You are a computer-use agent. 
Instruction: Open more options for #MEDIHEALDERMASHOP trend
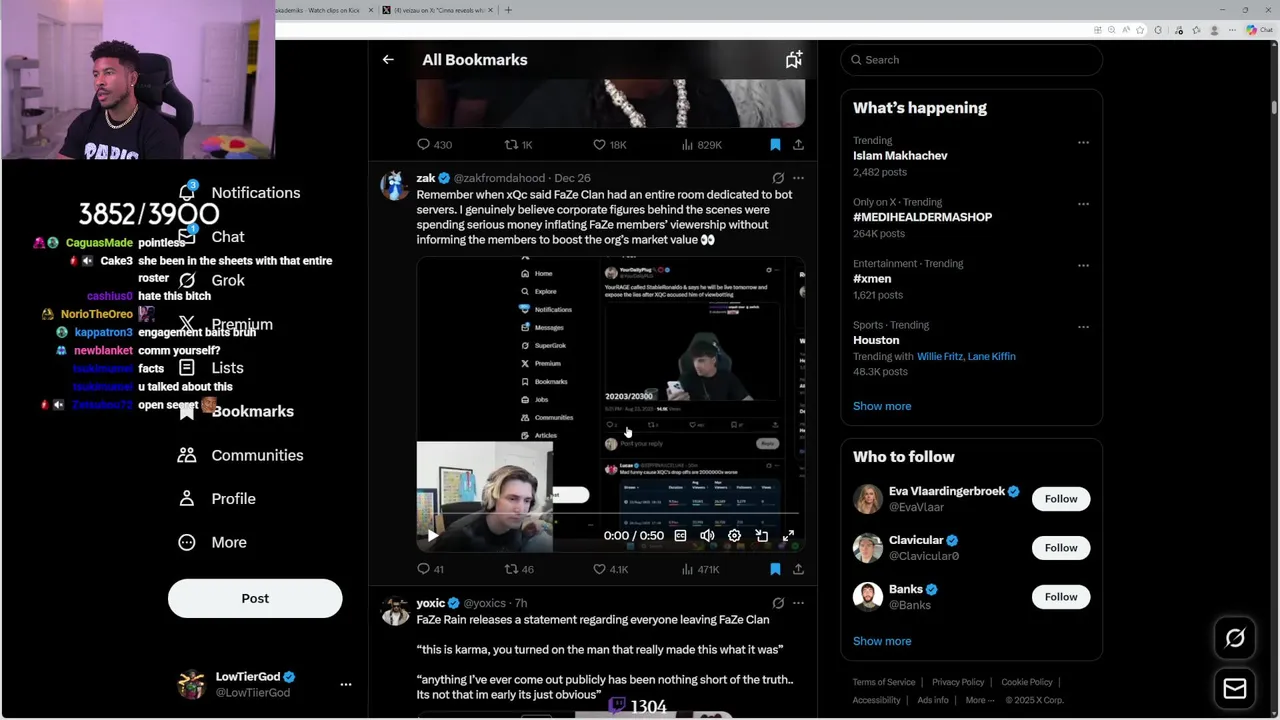point(1083,203)
